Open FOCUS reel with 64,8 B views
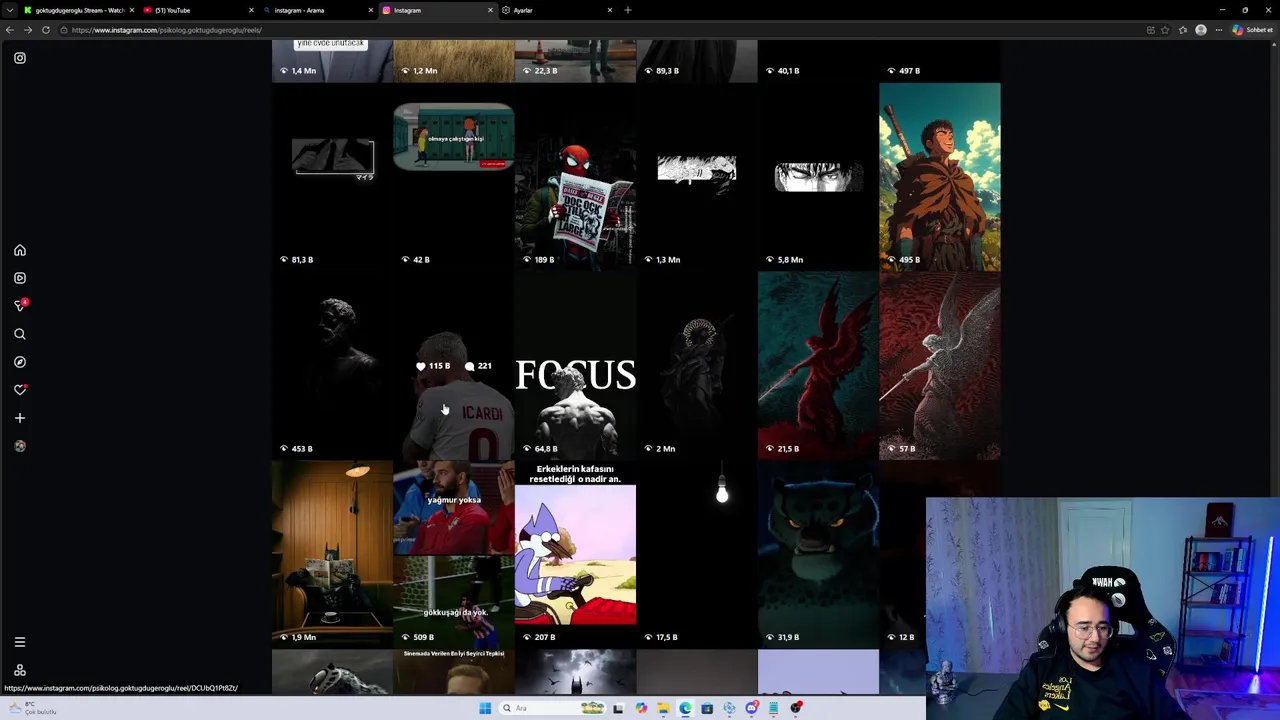This screenshot has width=1280, height=720. [575, 366]
